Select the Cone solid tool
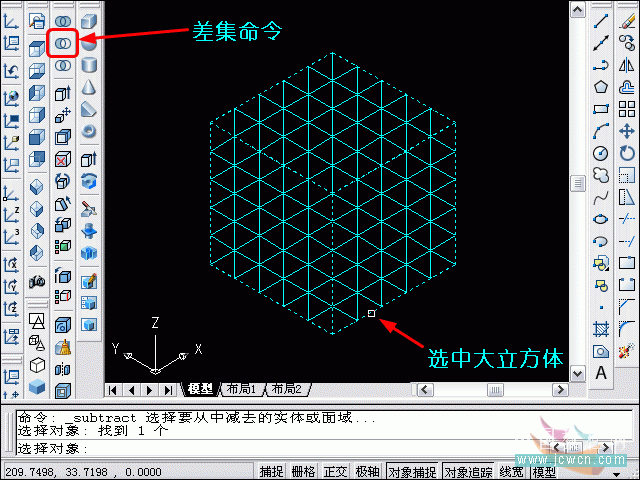The height and width of the screenshot is (480, 640). [89, 87]
